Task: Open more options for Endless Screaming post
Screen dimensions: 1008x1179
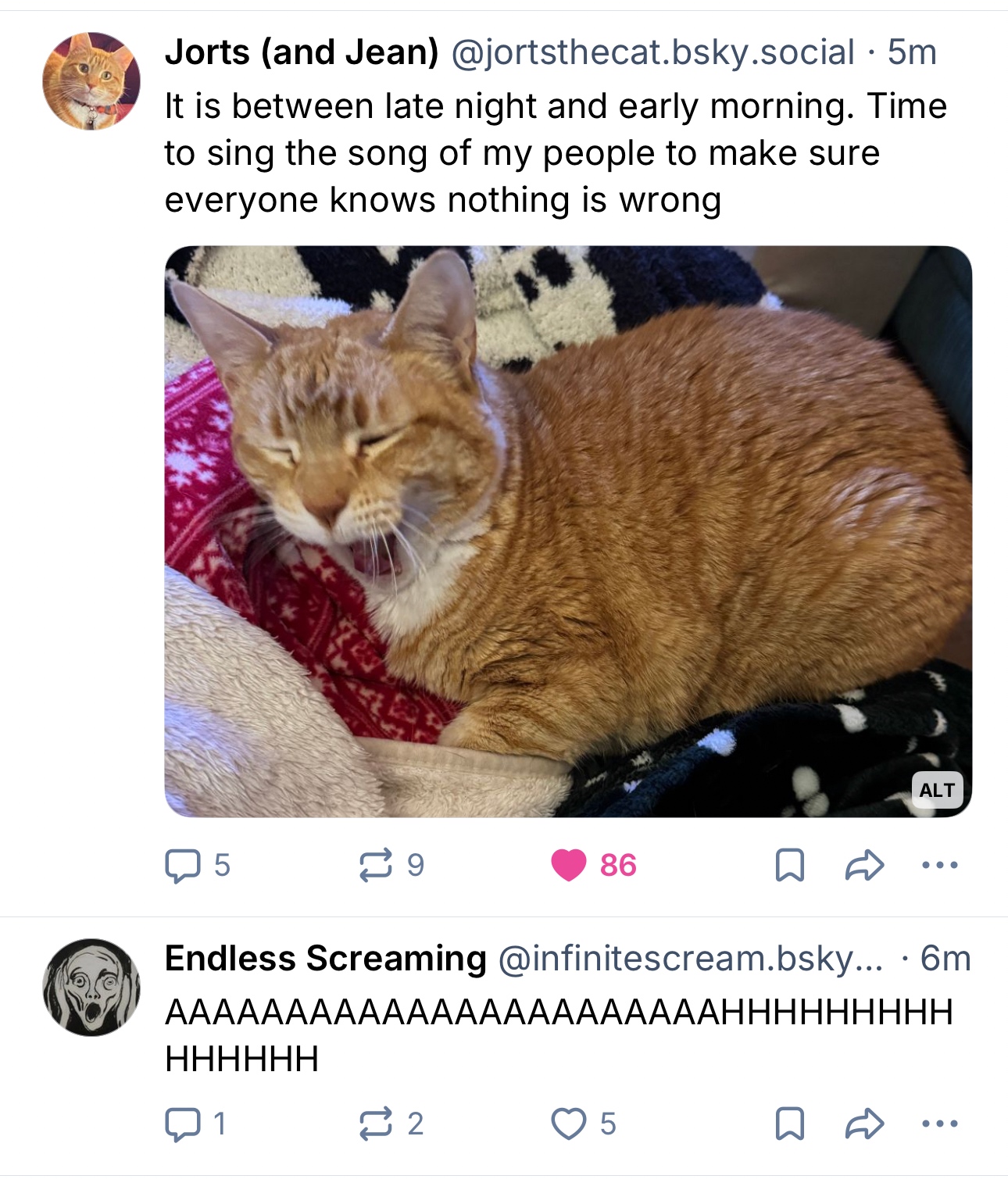Action: click(939, 1124)
